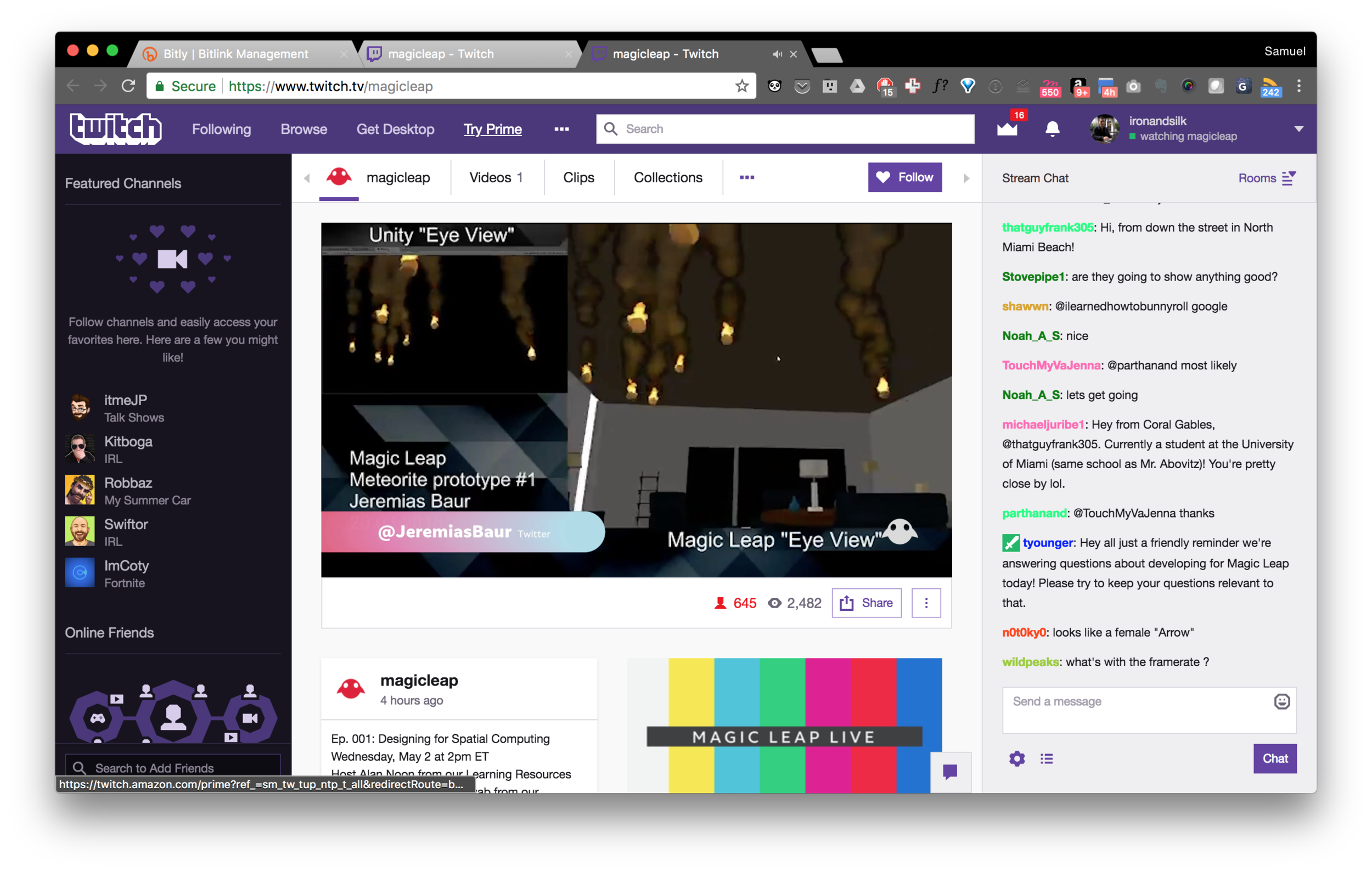Click the Try Prime link
The height and width of the screenshot is (872, 1372).
493,130
